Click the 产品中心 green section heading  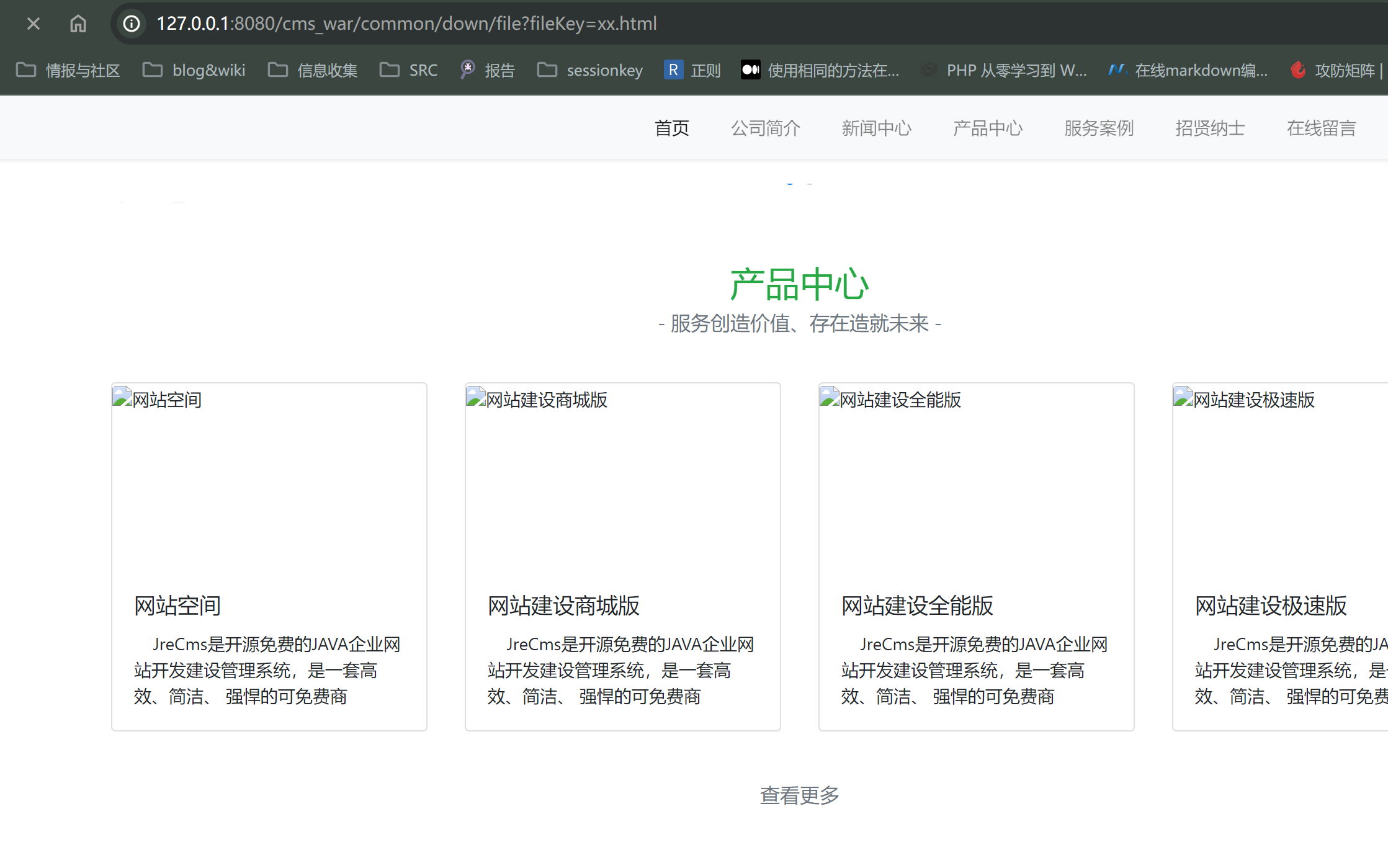799,284
